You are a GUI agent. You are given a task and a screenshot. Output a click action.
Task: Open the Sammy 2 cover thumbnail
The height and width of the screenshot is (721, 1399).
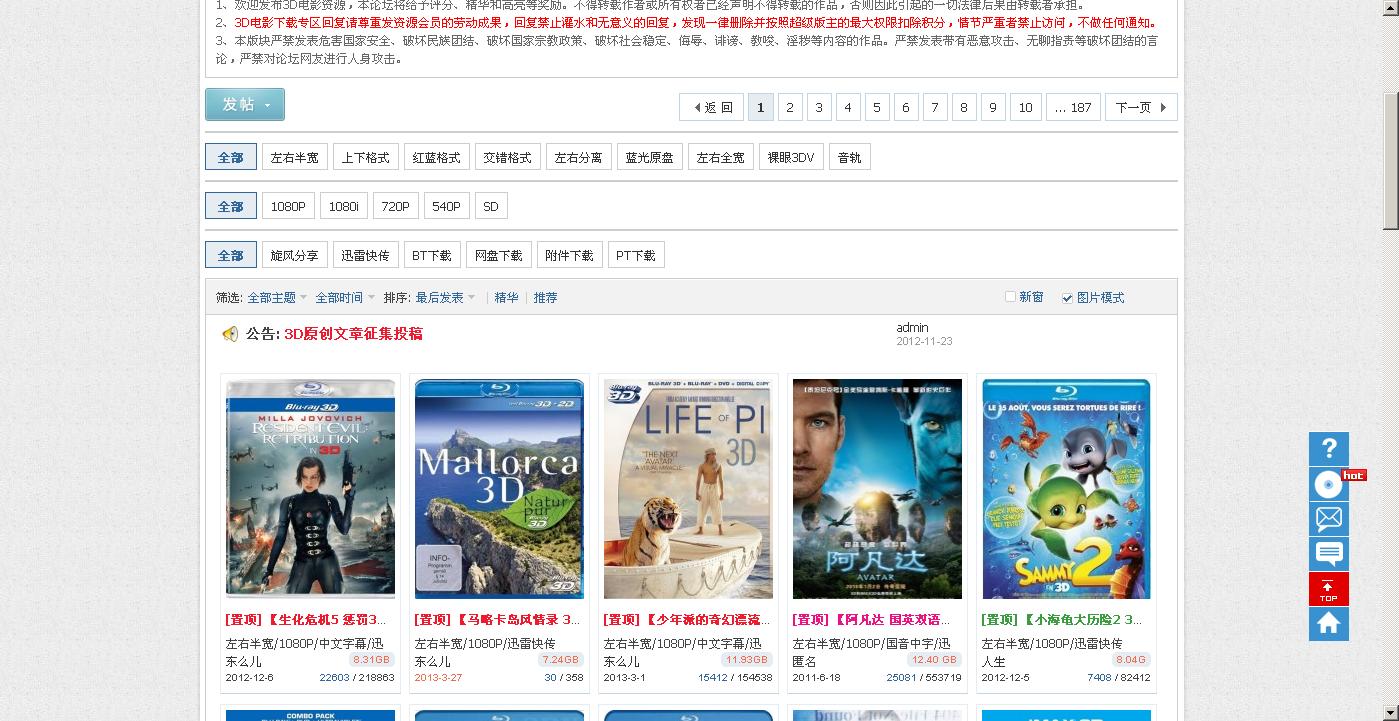pos(1066,489)
